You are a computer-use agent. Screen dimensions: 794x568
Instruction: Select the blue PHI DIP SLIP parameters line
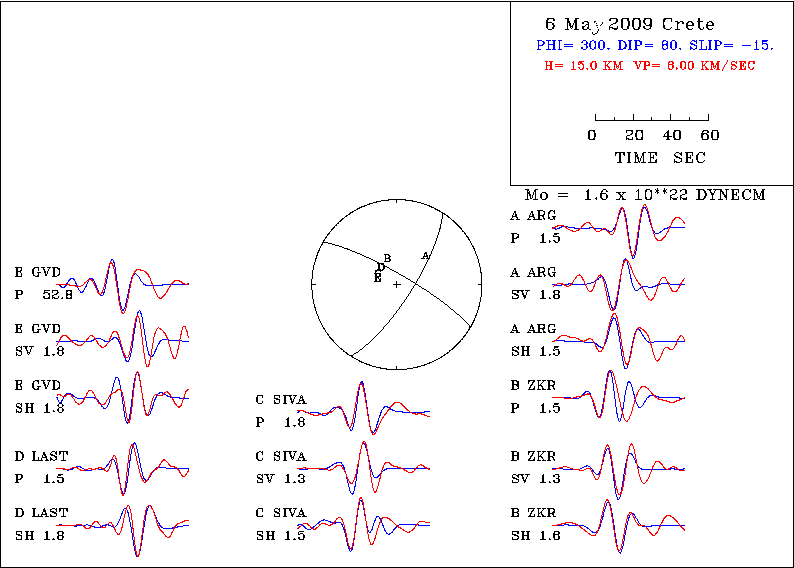tap(655, 46)
